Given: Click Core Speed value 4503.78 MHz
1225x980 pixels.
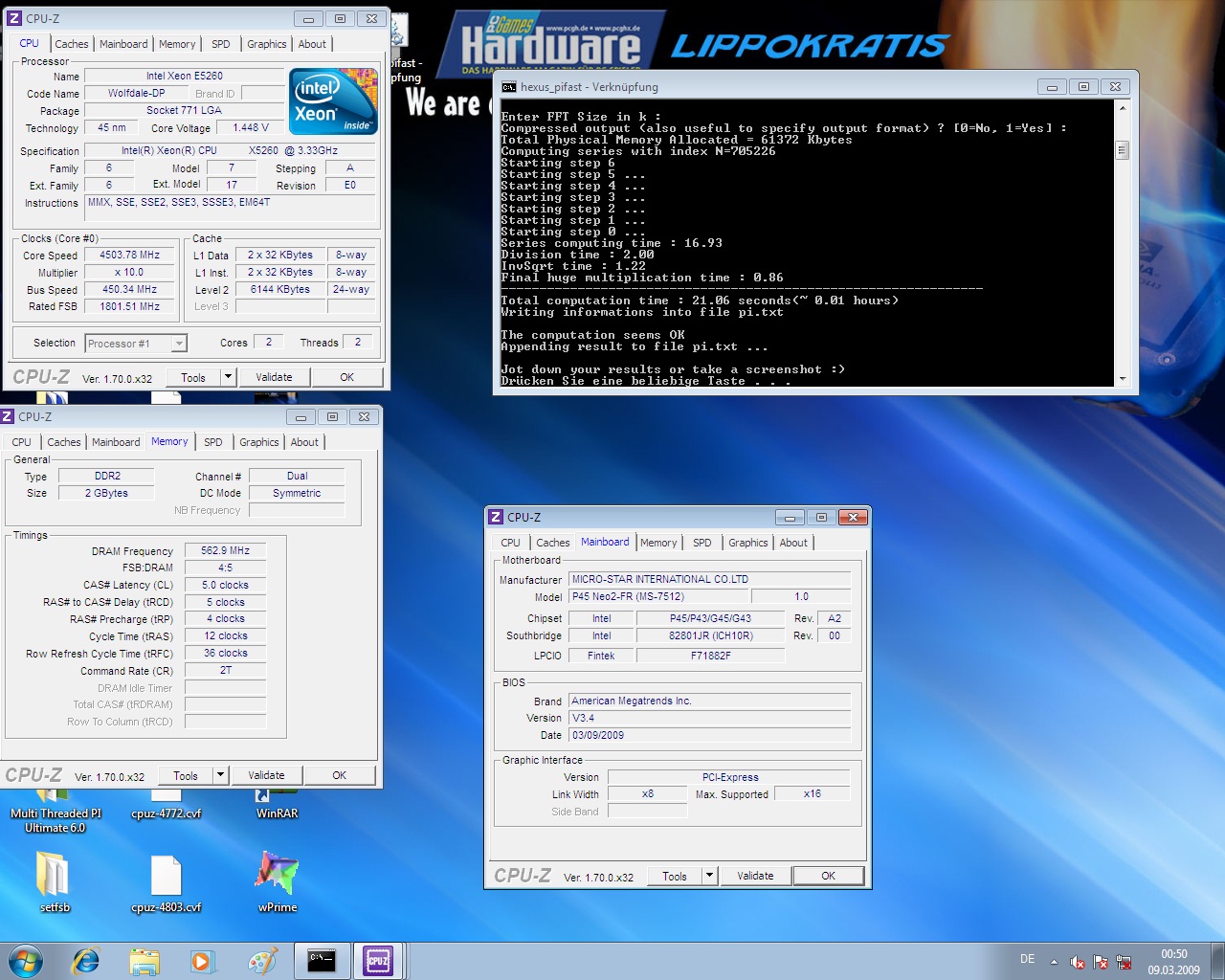Looking at the screenshot, I should pyautogui.click(x=130, y=256).
